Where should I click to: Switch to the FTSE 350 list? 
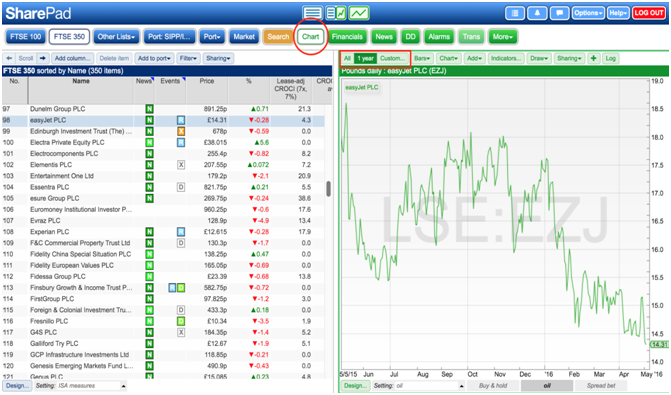point(69,37)
